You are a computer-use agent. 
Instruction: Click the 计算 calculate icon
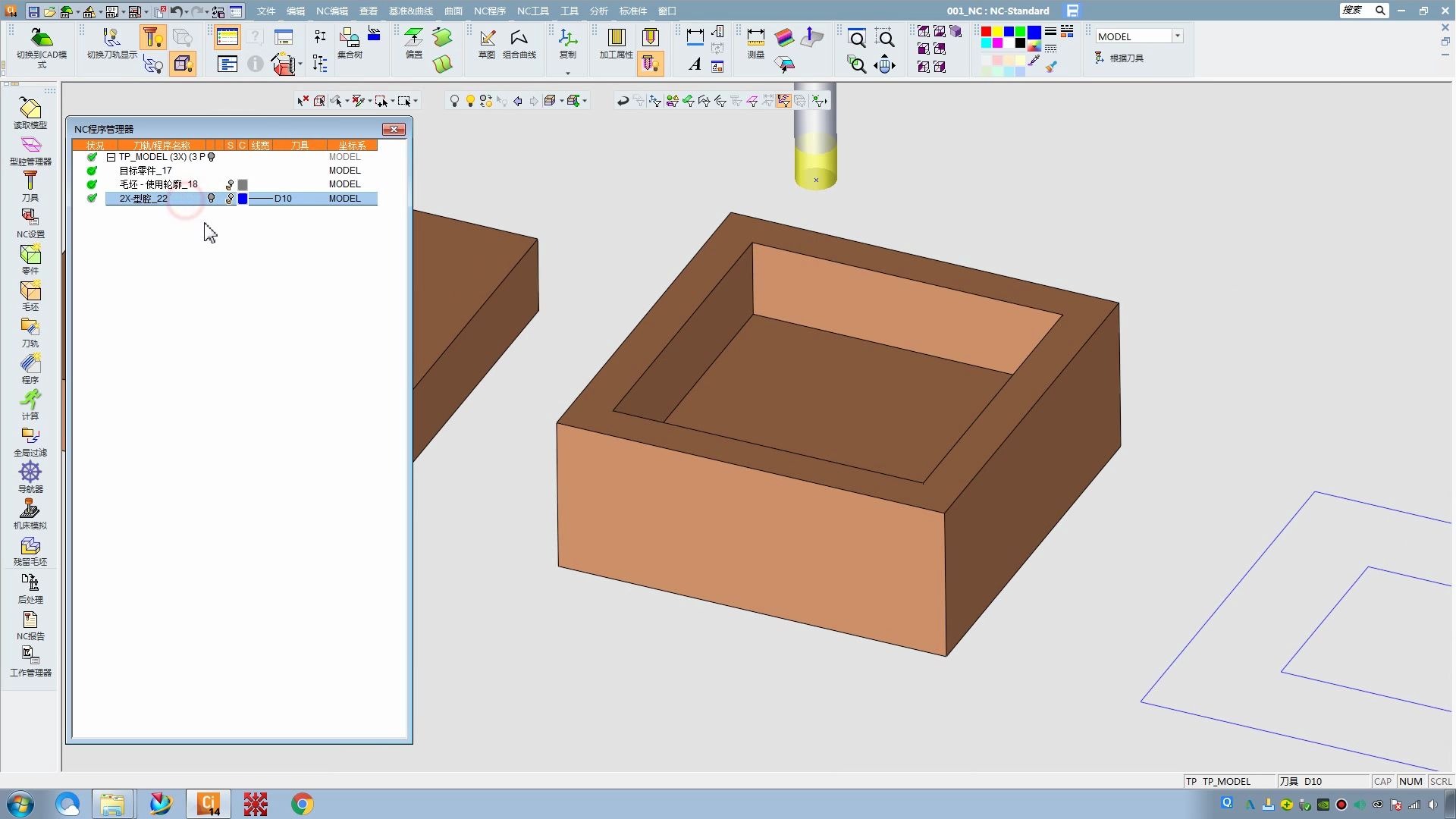pyautogui.click(x=30, y=403)
